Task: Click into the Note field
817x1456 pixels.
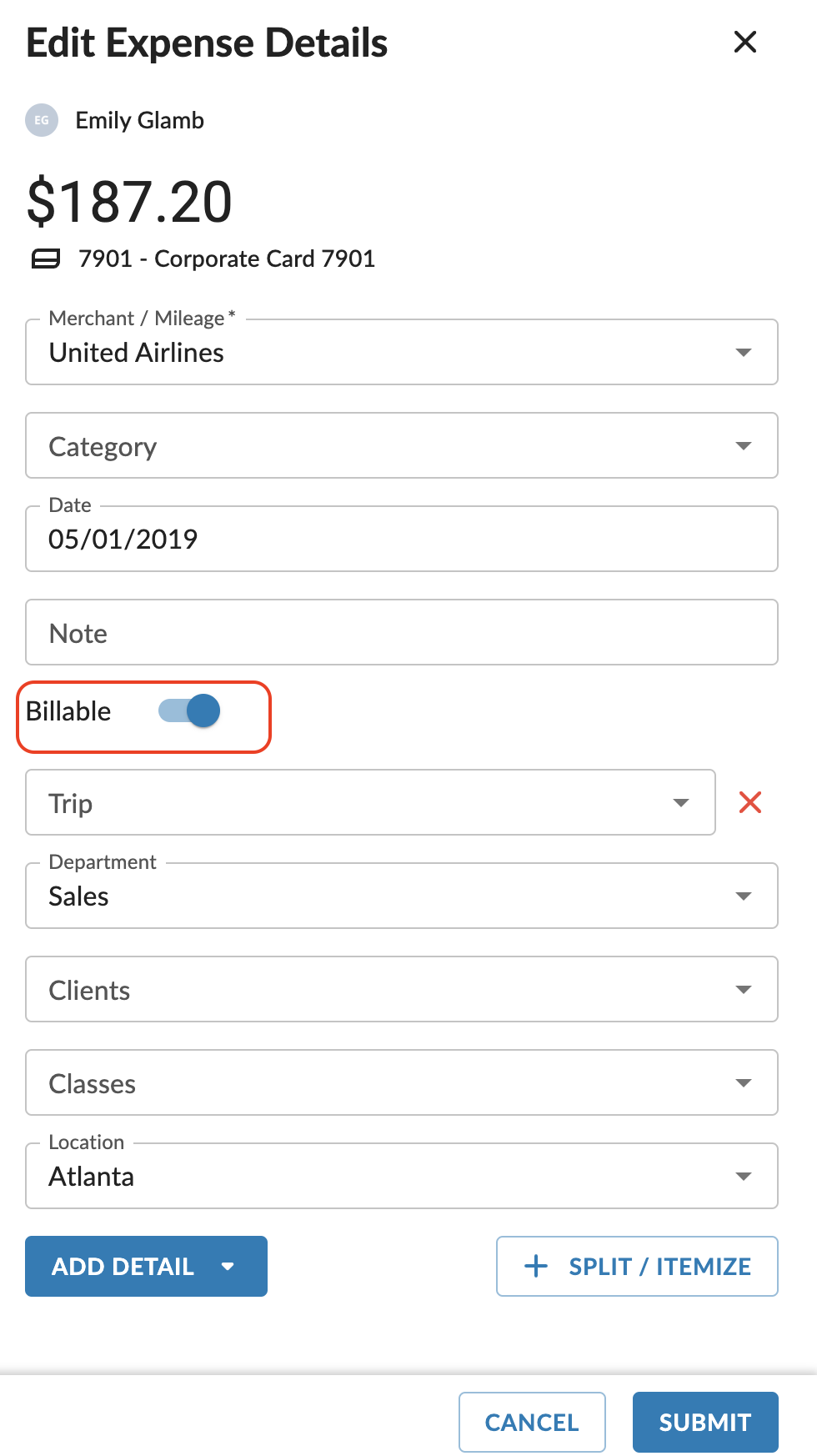Action: tap(402, 632)
